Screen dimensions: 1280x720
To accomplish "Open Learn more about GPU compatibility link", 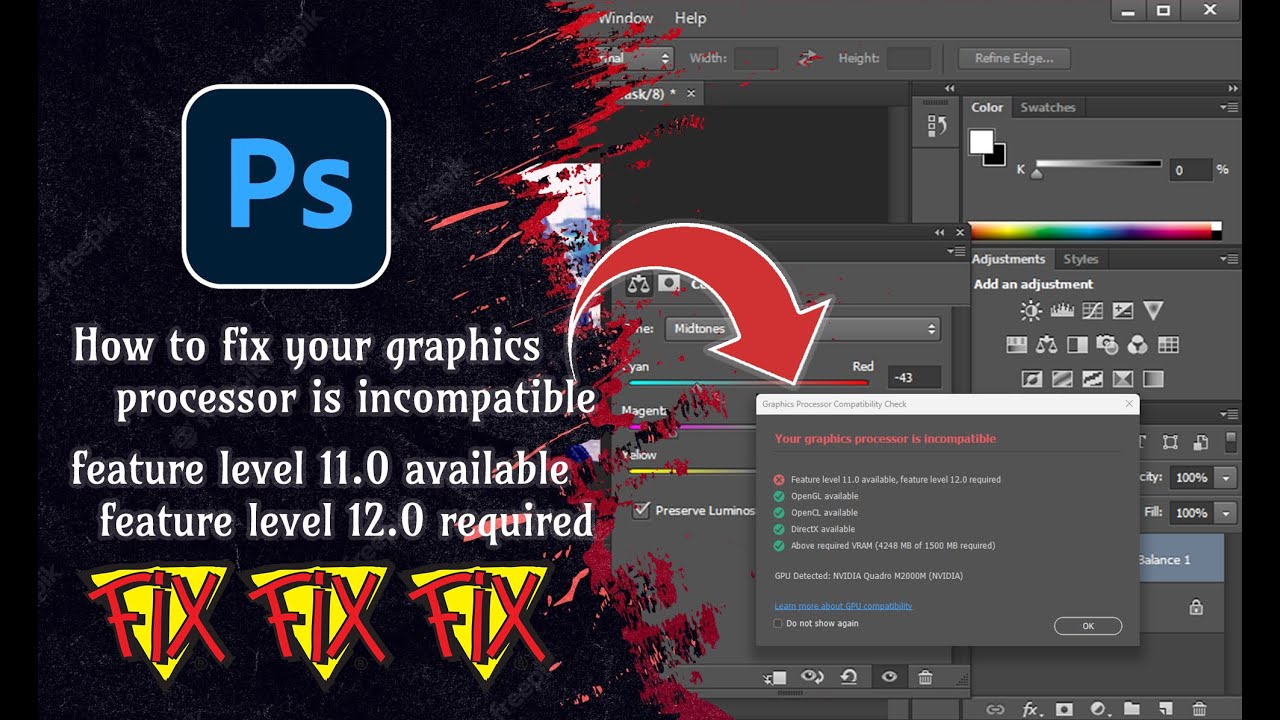I will [843, 606].
